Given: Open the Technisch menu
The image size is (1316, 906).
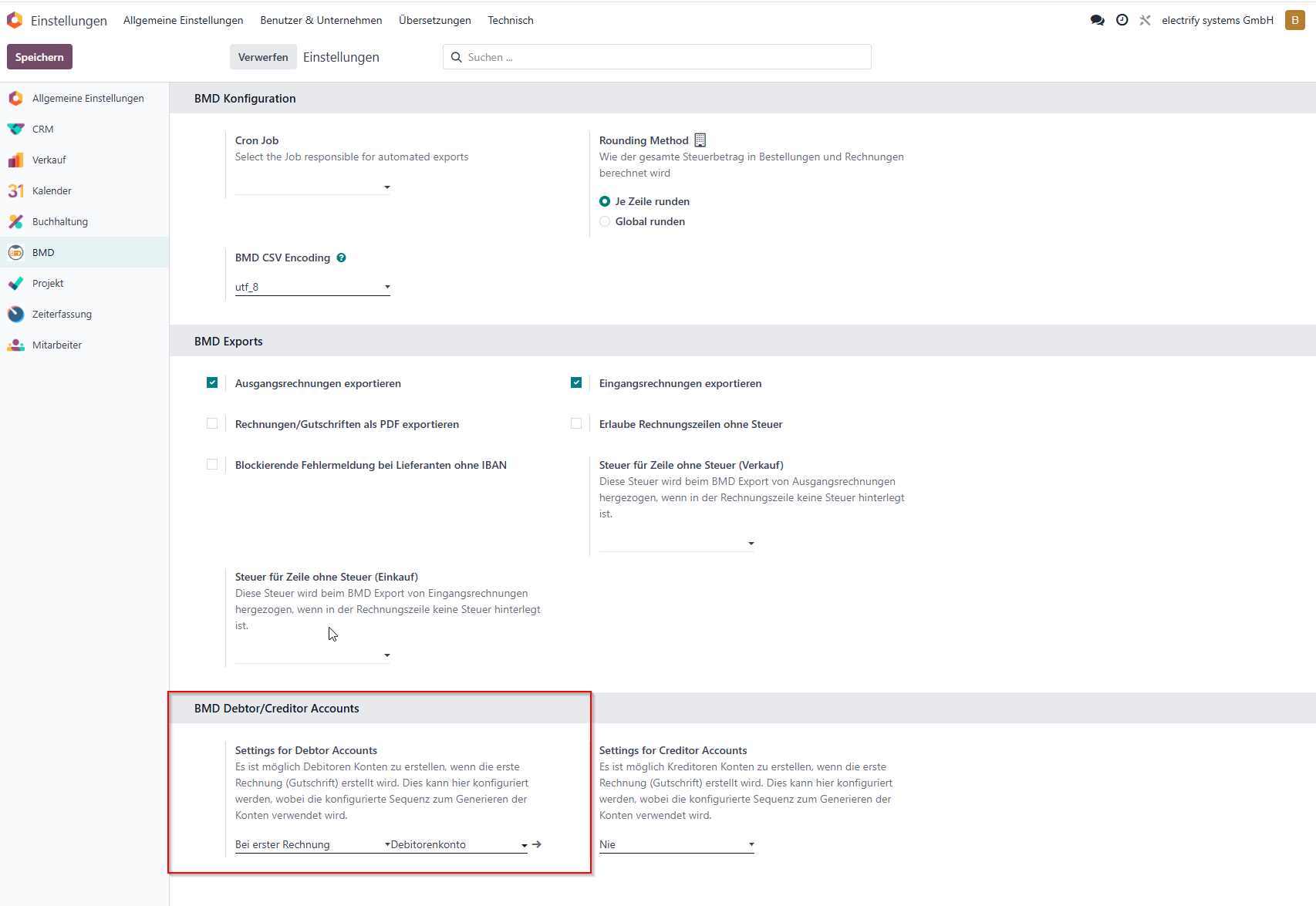Looking at the screenshot, I should click(511, 20).
